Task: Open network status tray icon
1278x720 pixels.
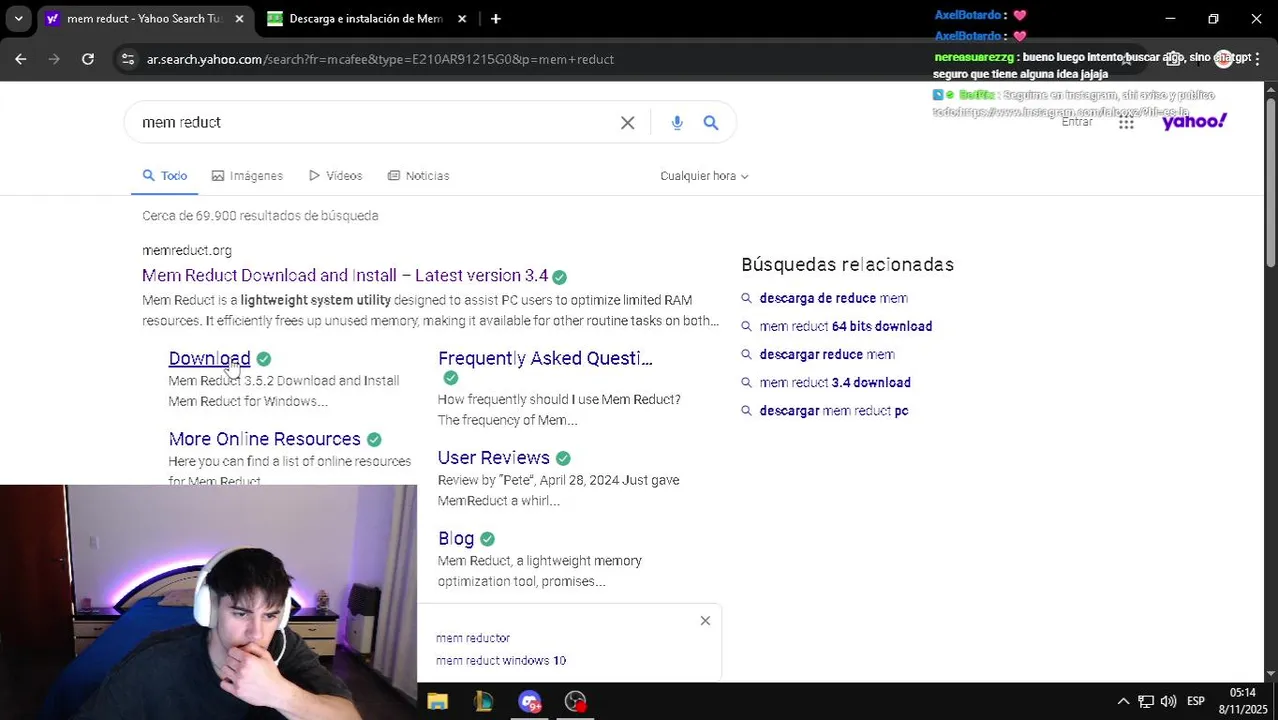Action: pos(1146,701)
